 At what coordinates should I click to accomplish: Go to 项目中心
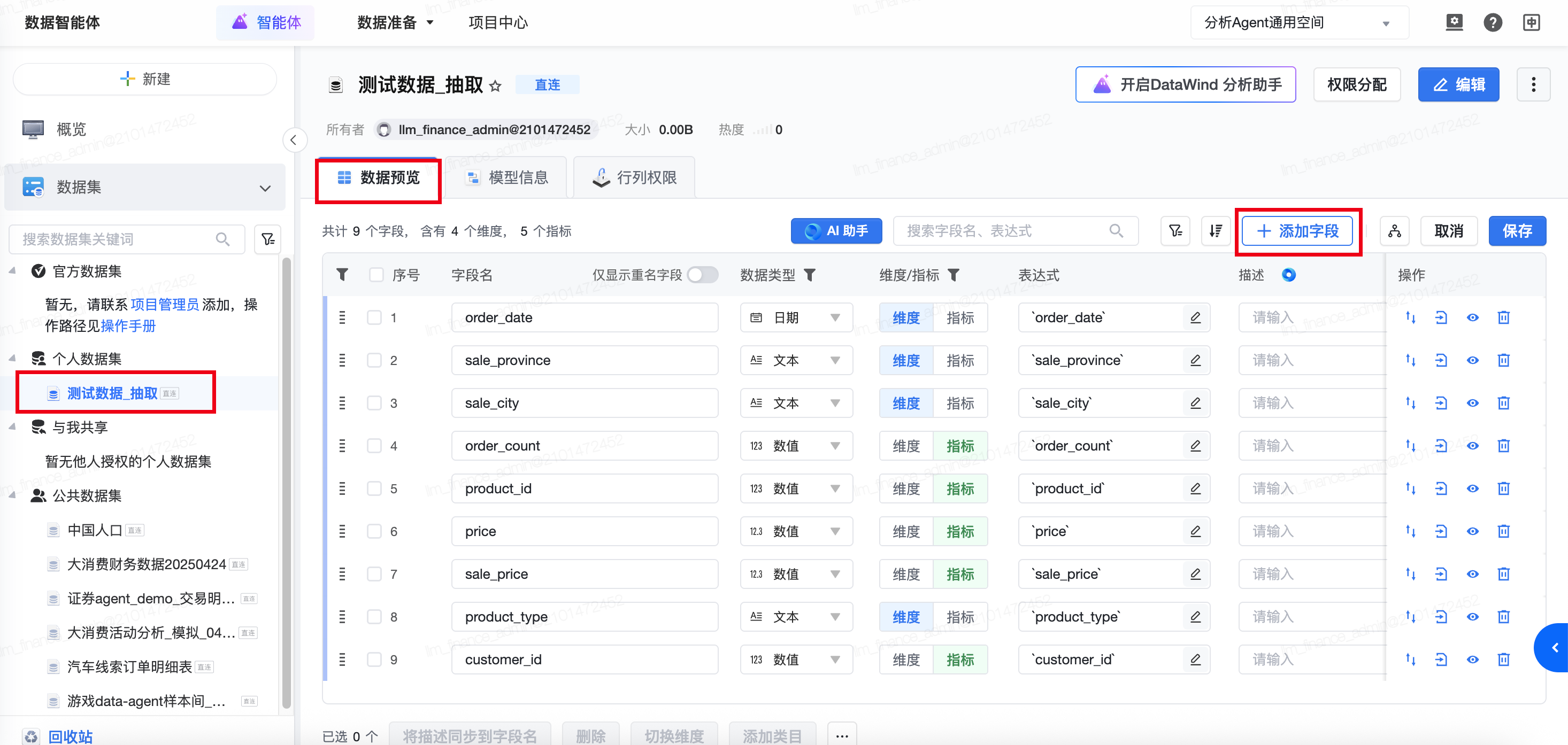[498, 22]
